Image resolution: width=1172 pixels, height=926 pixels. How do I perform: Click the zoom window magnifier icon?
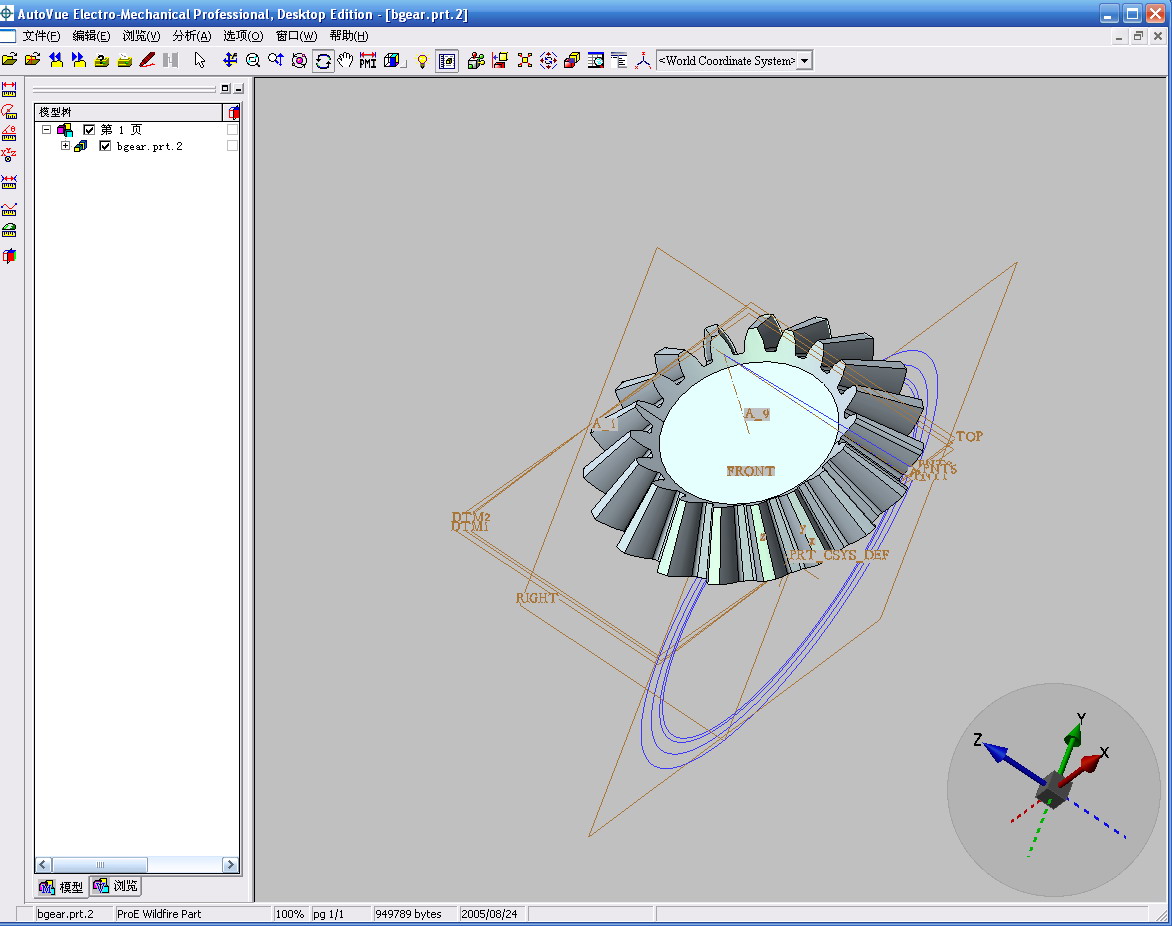pos(276,61)
